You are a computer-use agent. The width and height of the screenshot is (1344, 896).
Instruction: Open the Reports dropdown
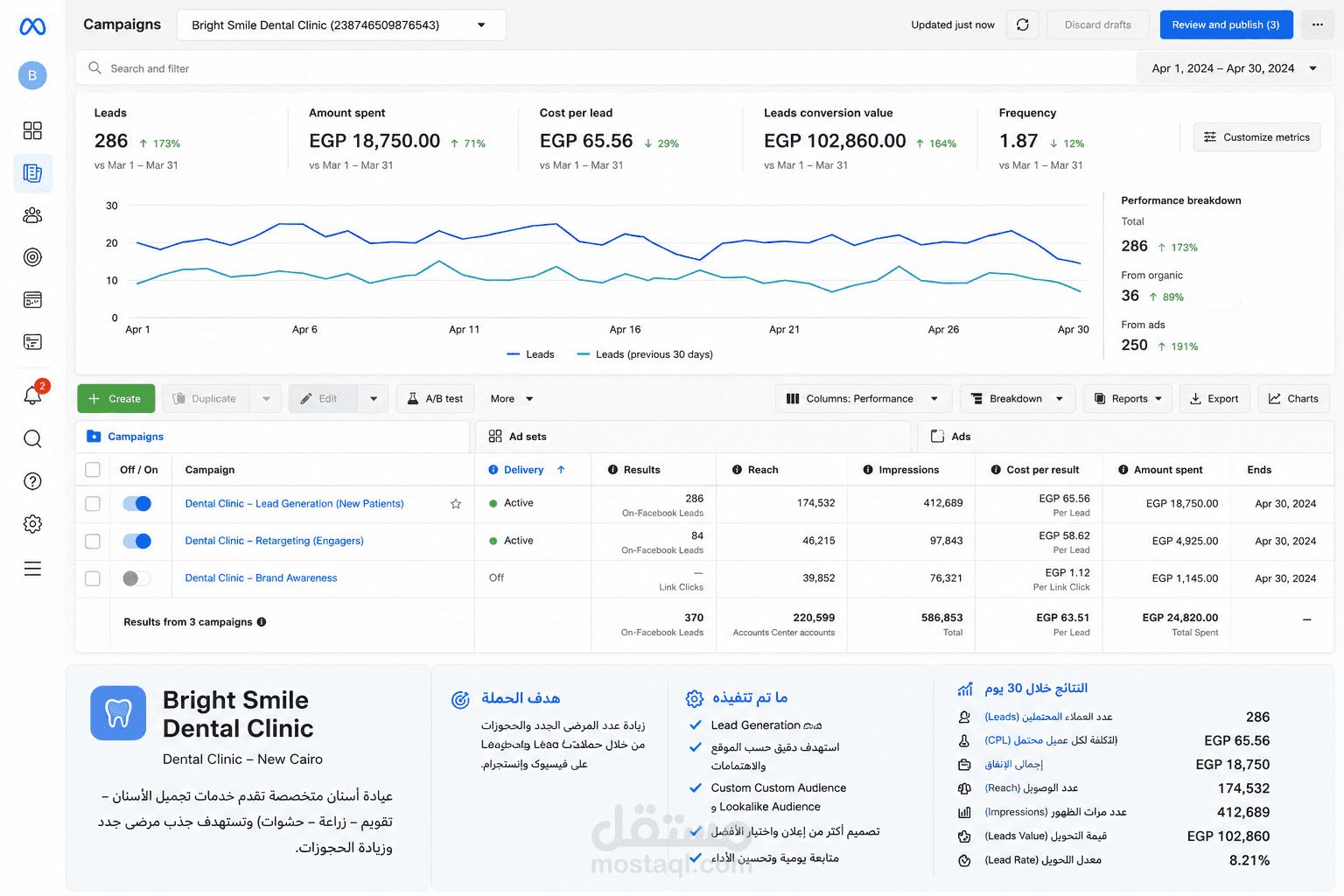coord(1128,399)
